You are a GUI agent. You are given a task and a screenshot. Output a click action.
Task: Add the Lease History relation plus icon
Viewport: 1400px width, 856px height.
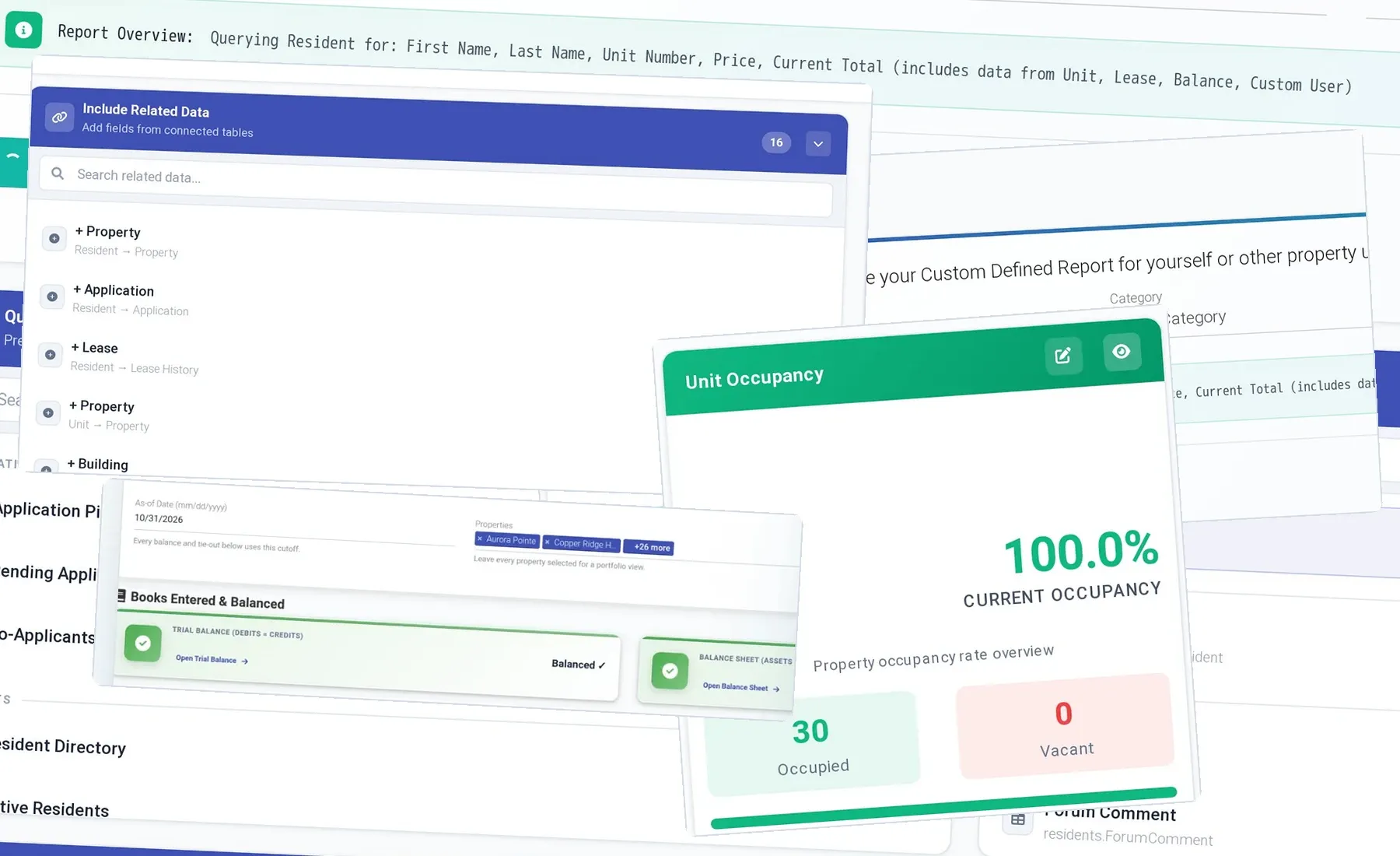(x=50, y=355)
